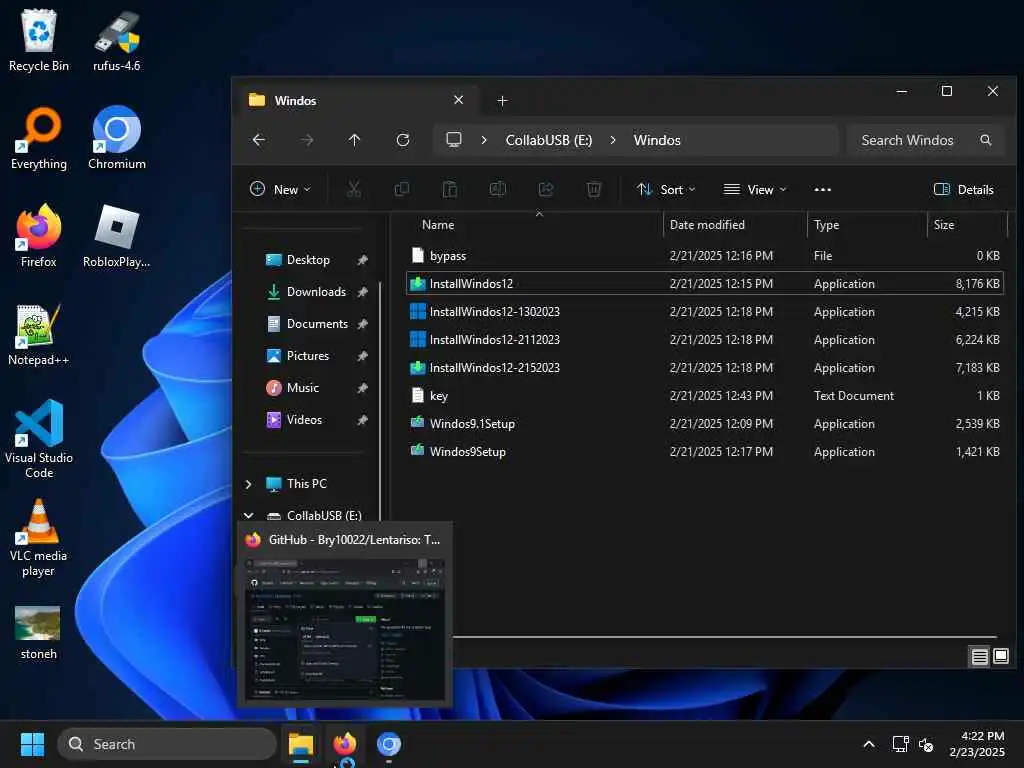Select Visual Studio Code desktop shortcut

pos(39,439)
